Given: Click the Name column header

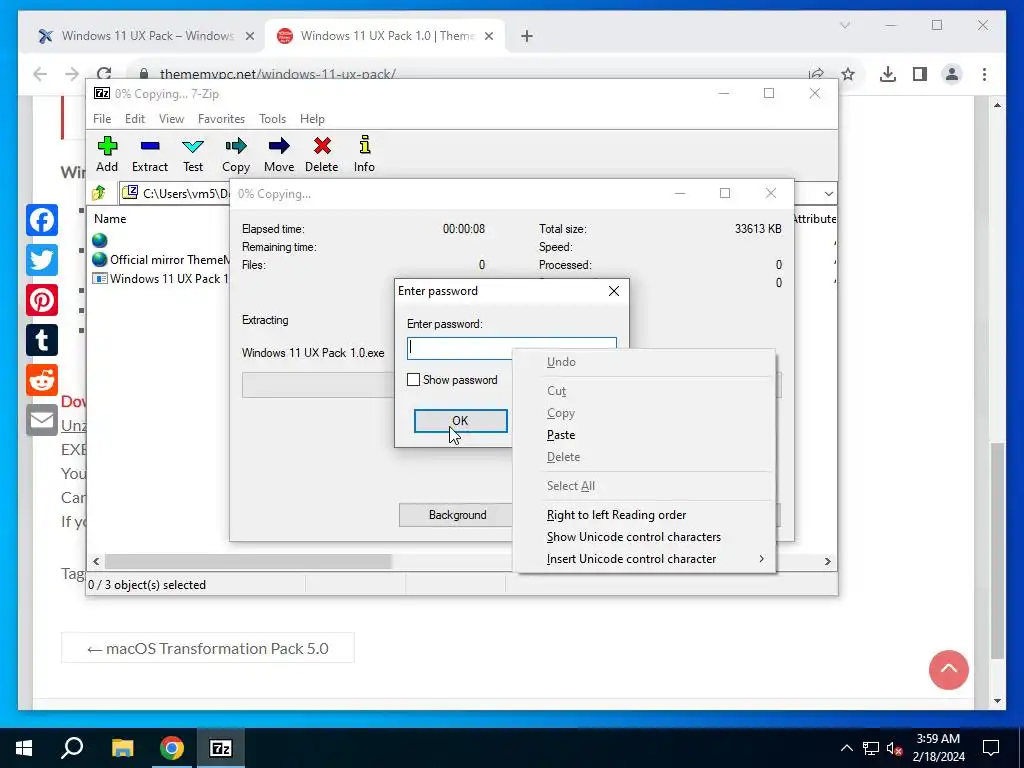Looking at the screenshot, I should pos(110,219).
